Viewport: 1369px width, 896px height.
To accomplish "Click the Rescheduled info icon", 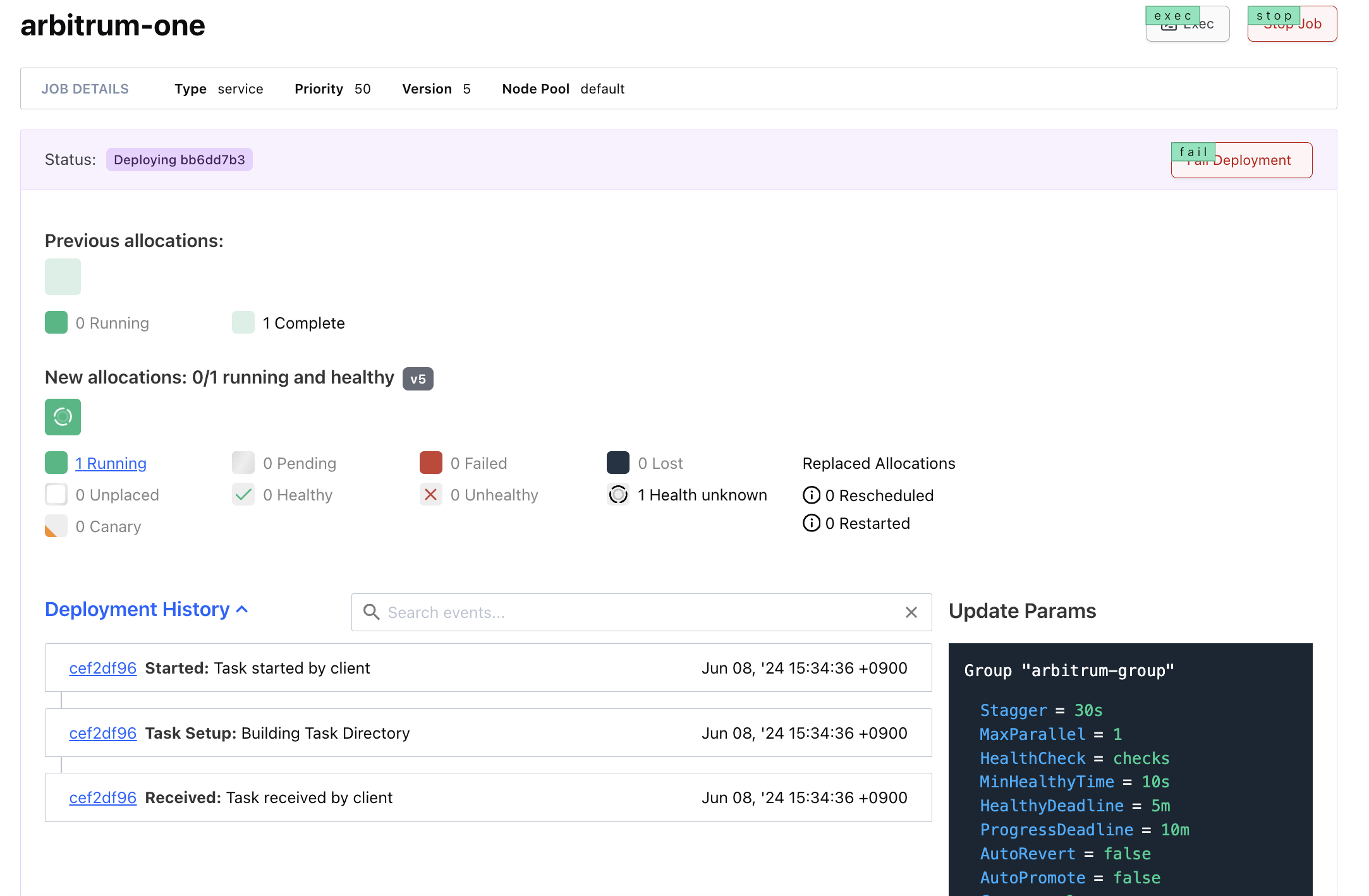I will [x=811, y=495].
